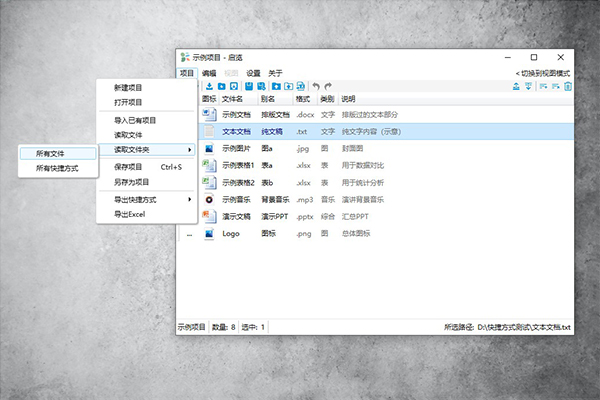Select 所有文件 in the submenu

tap(58, 153)
